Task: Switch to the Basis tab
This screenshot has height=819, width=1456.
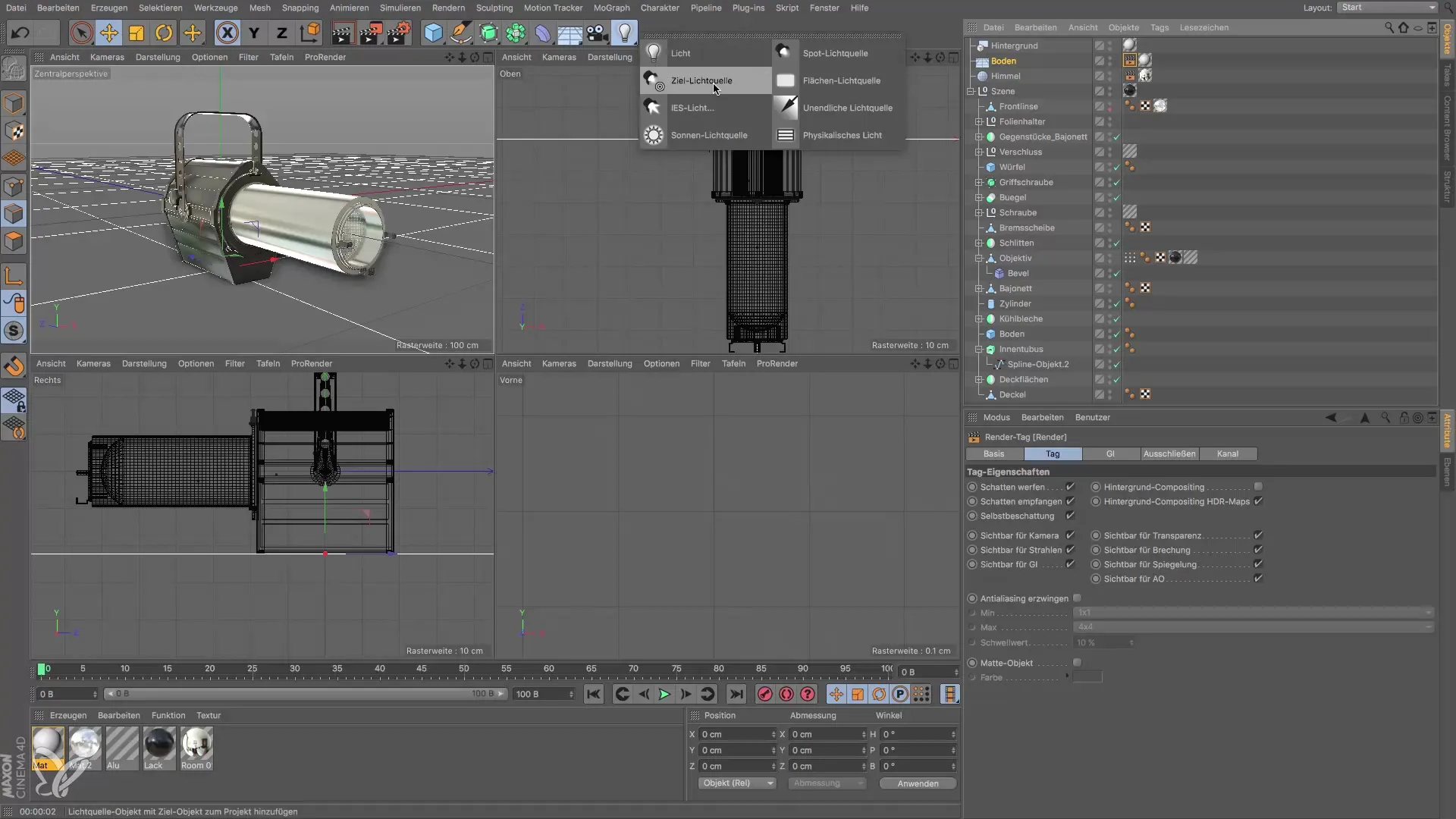Action: pos(994,453)
